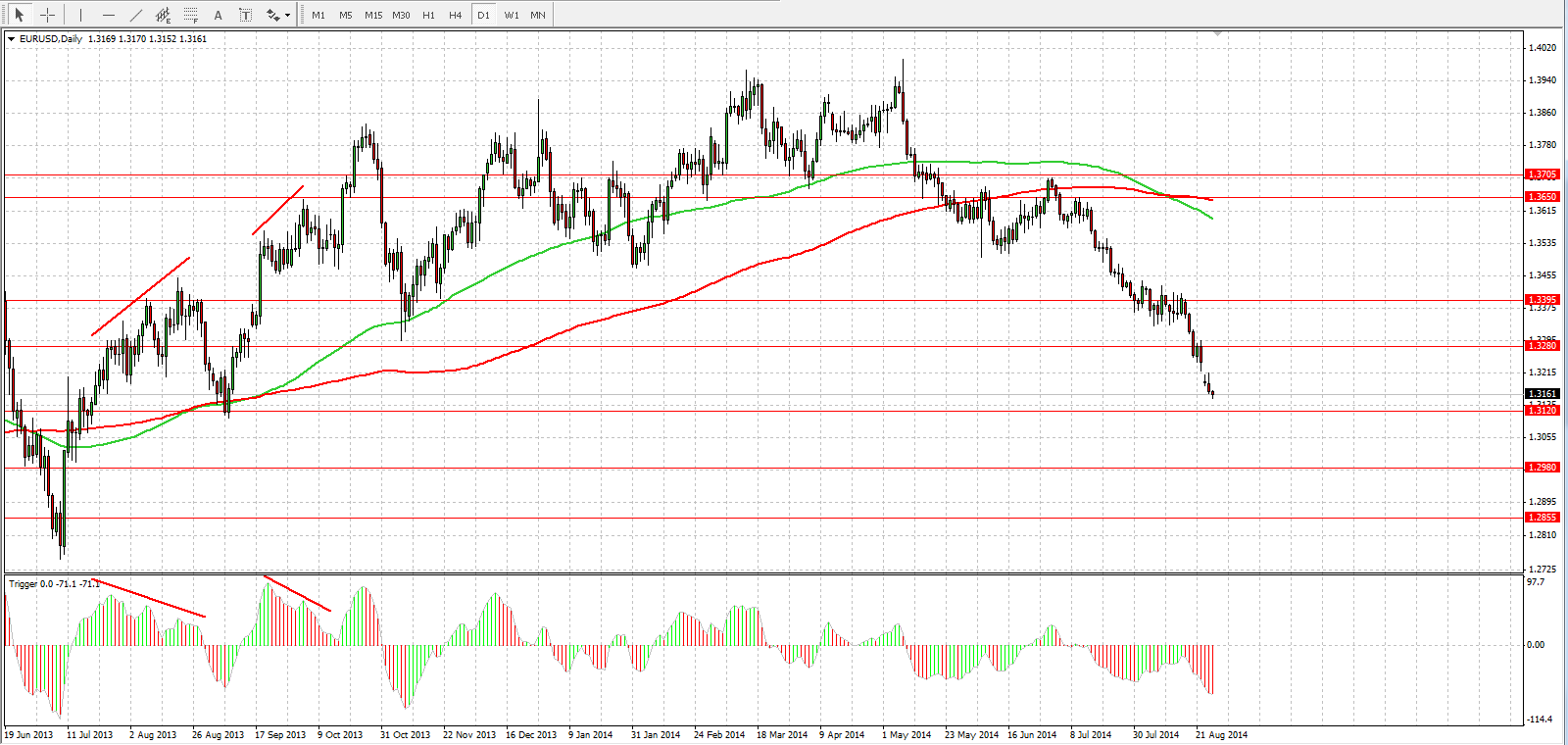Switch to MN monthly timeframe
The width and height of the screenshot is (1568, 745).
(538, 15)
